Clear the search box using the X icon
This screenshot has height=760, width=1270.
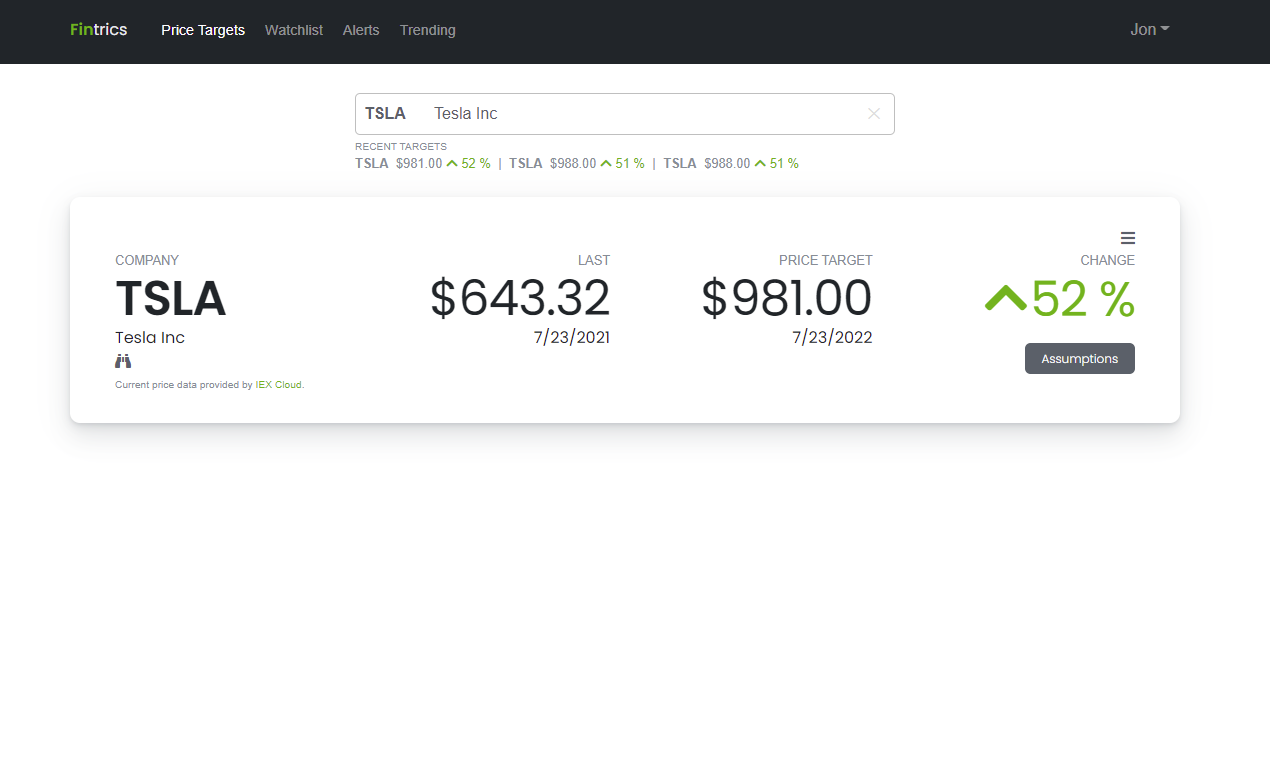click(873, 113)
